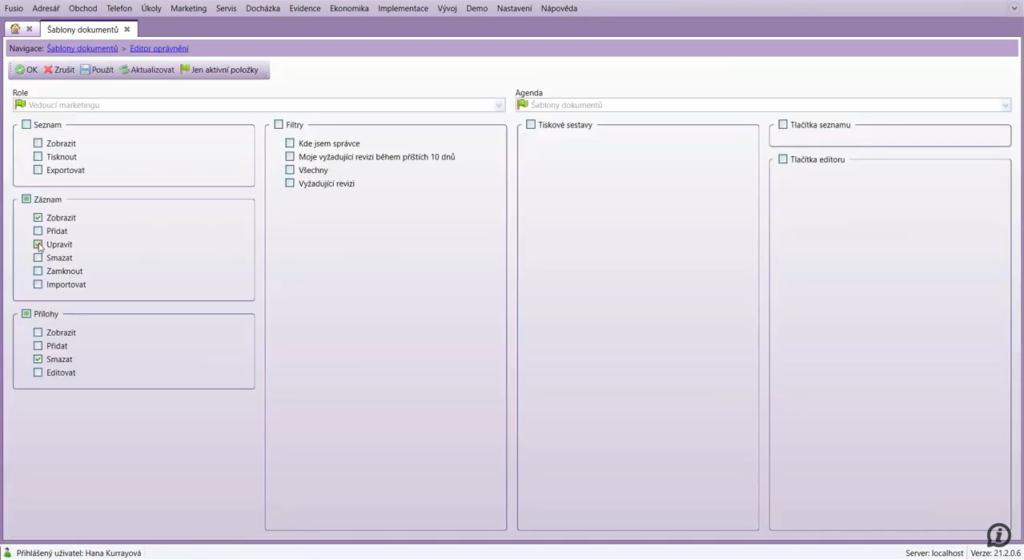Image resolution: width=1024 pixels, height=560 pixels.
Task: Enable Exportovat checkbox under Seznam
Action: (38, 170)
